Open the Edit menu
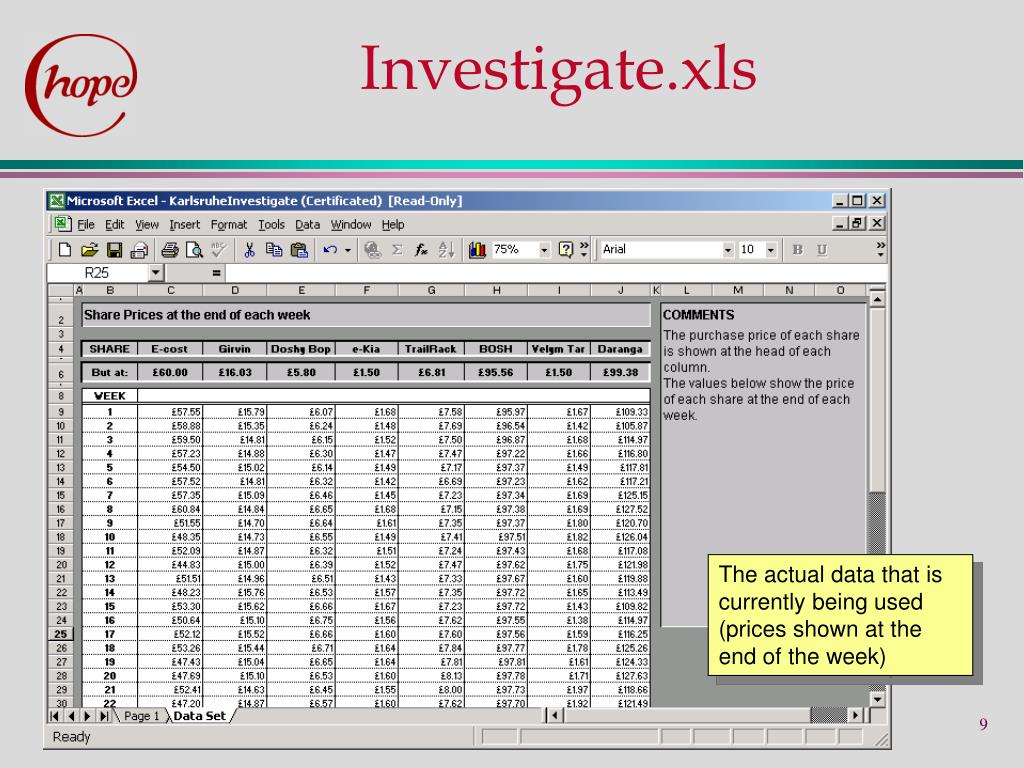Image resolution: width=1024 pixels, height=768 pixels. coord(114,225)
